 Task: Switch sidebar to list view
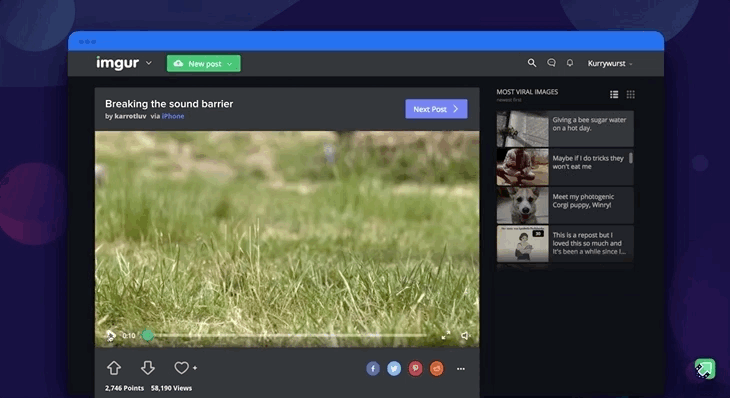pos(614,94)
